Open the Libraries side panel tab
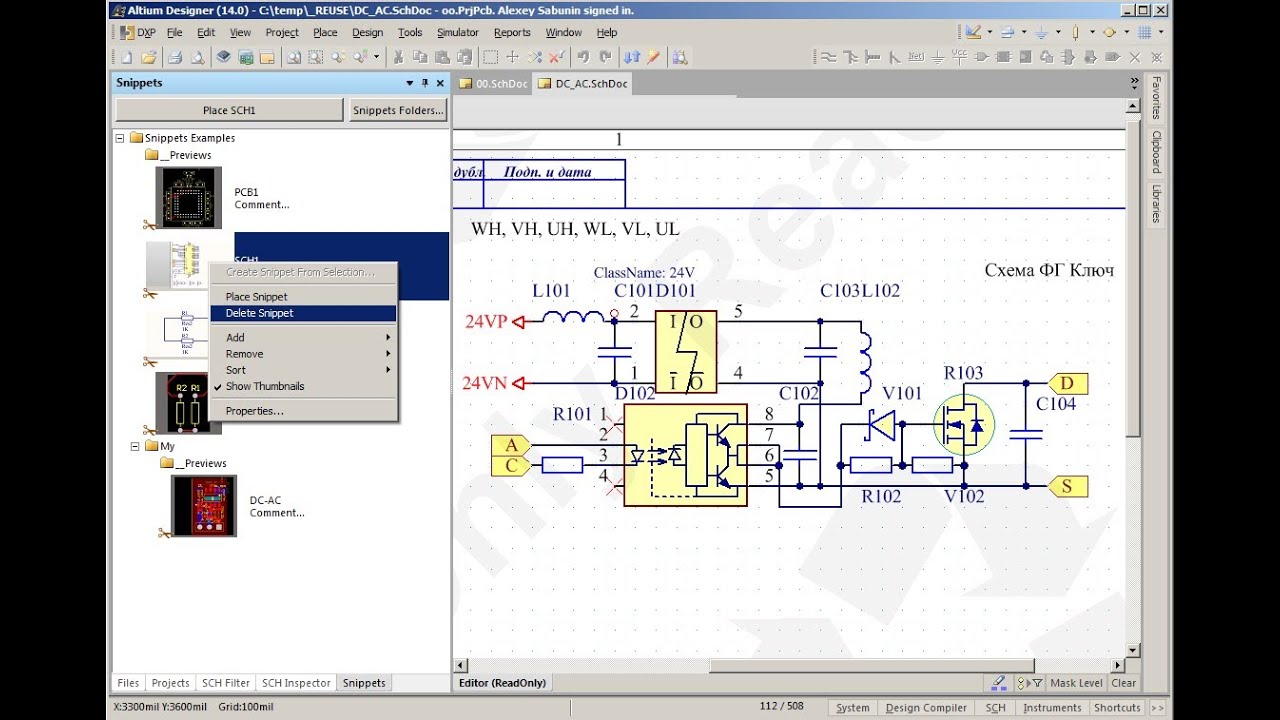This screenshot has height=720, width=1280. click(1156, 204)
